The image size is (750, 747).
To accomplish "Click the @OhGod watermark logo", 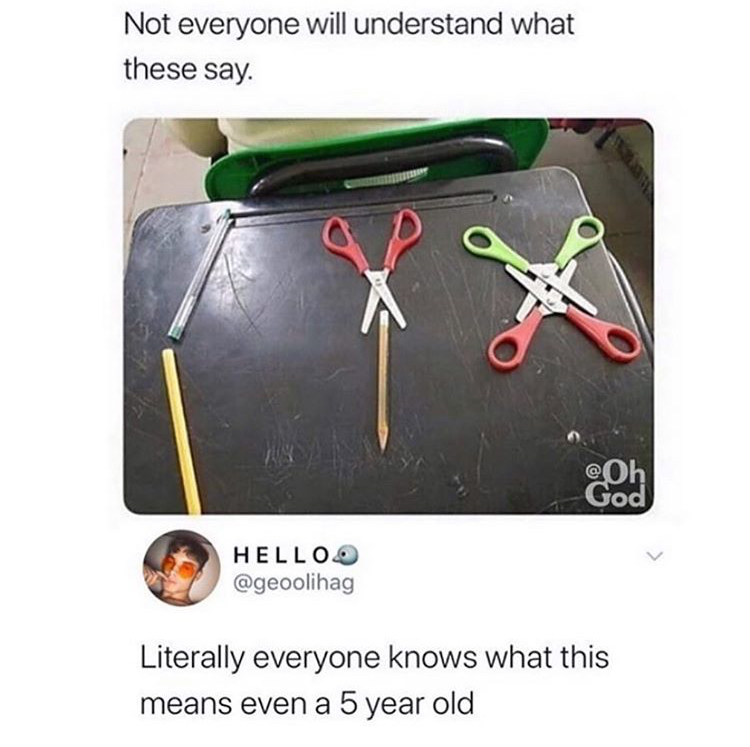I will 617,484.
